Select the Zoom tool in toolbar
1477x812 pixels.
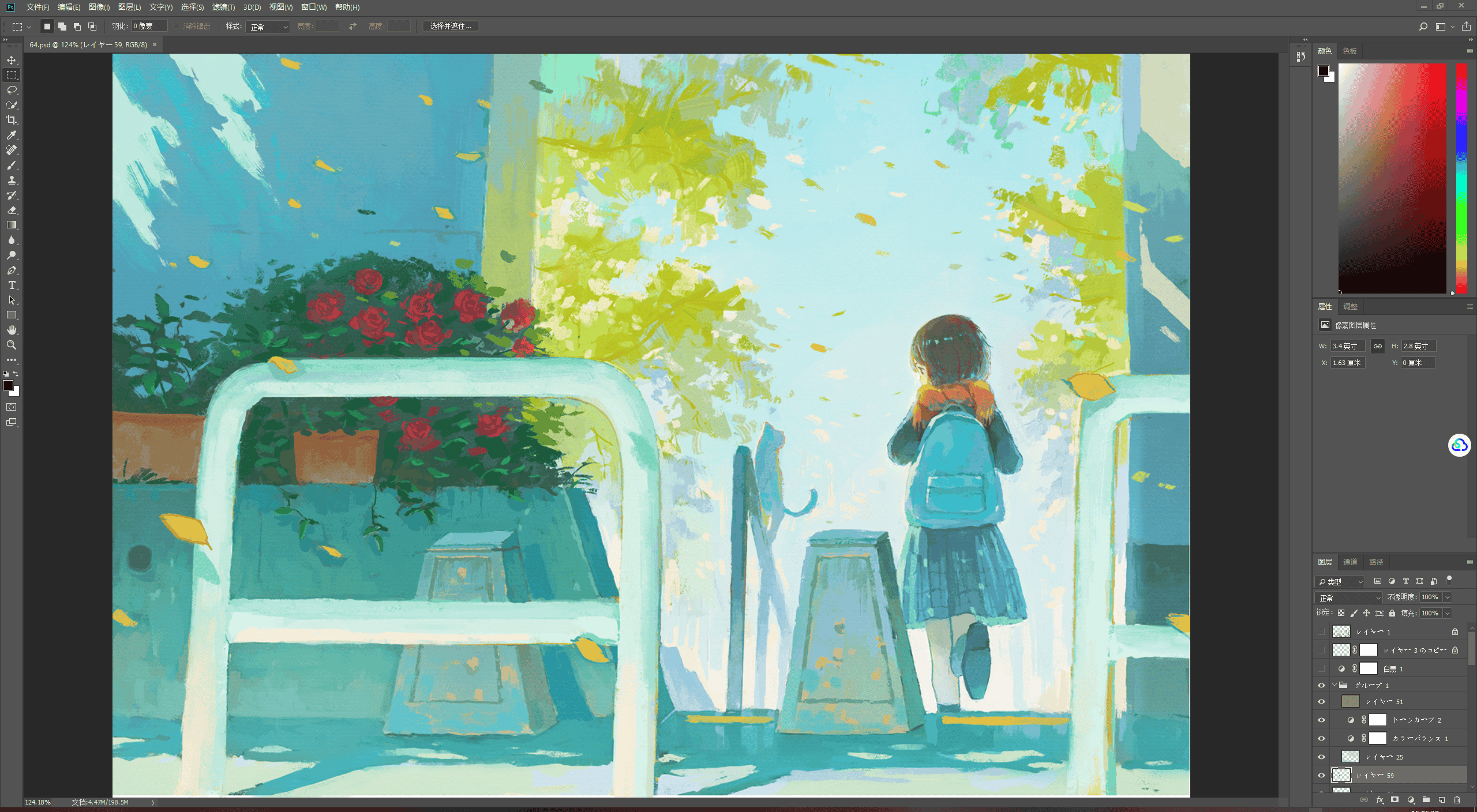(12, 345)
